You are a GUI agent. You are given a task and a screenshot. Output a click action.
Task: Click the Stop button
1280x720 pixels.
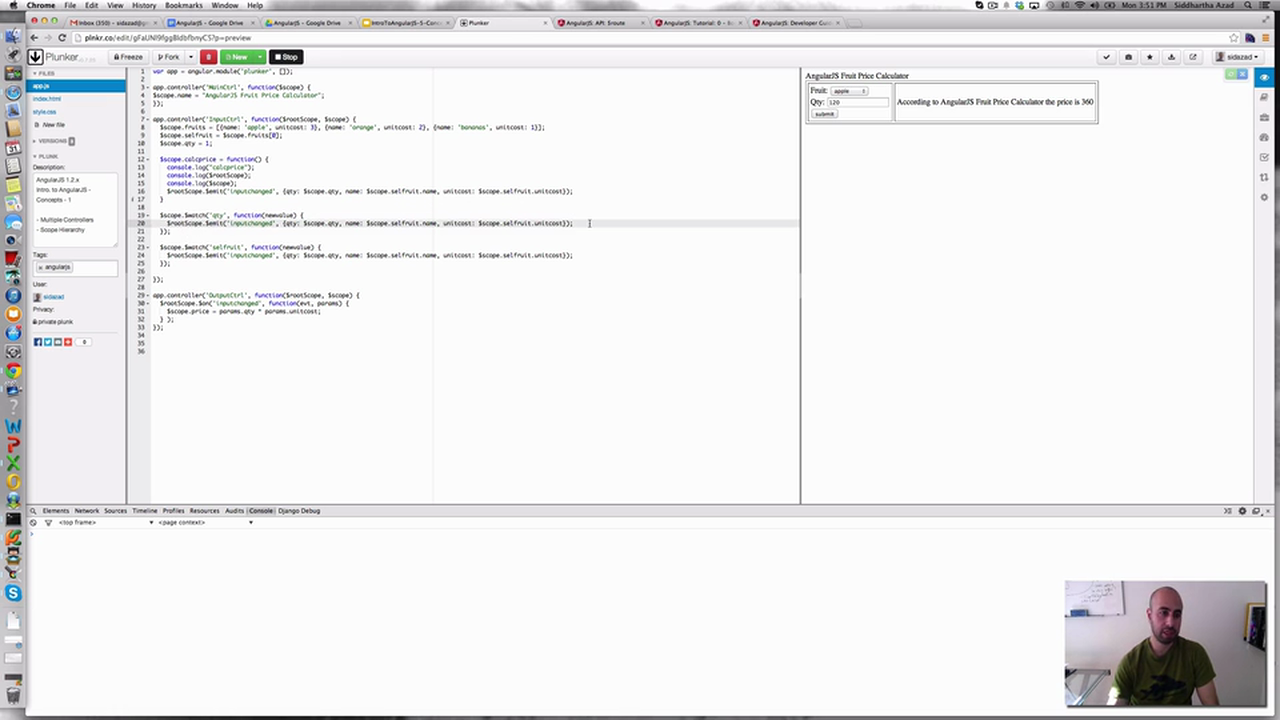coord(286,57)
